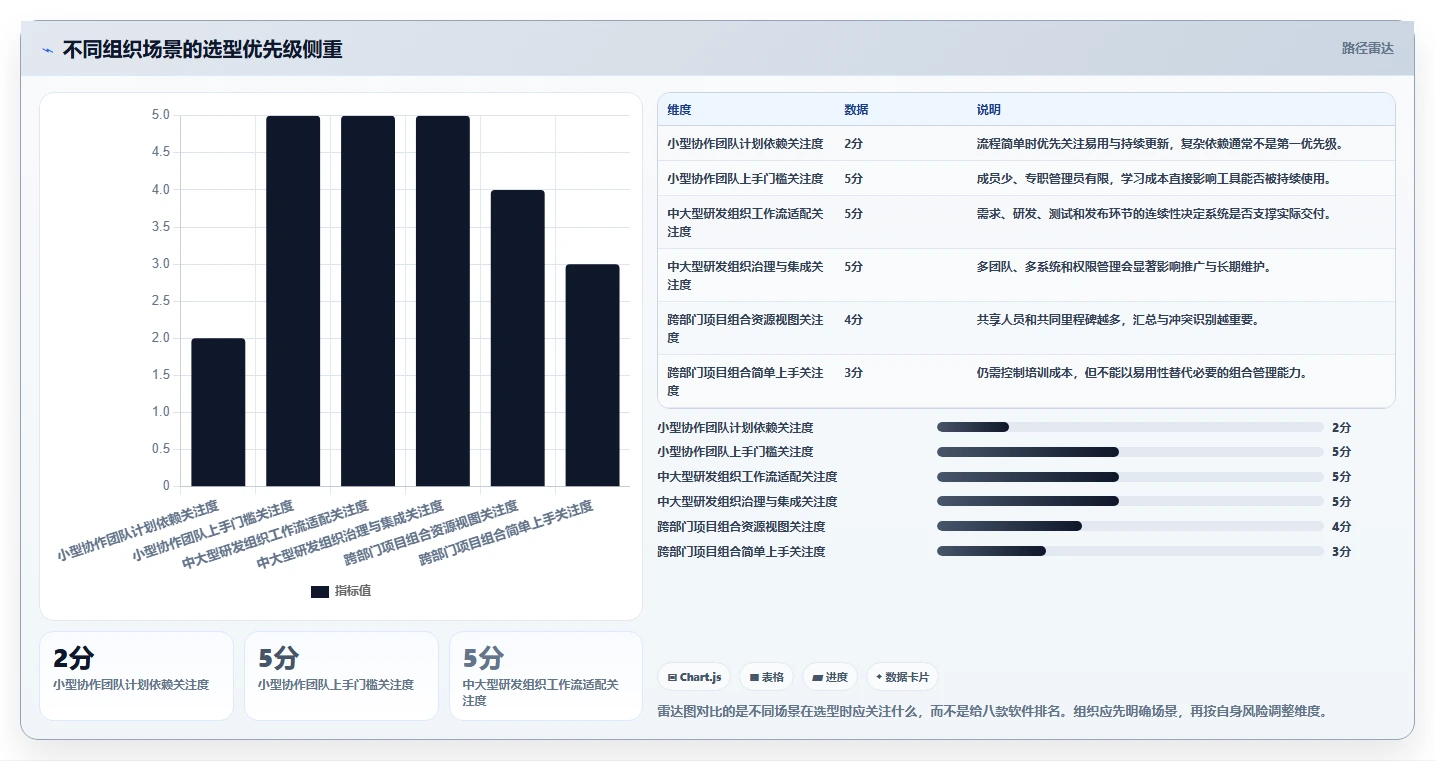Screen dimensions: 1435x761
Task: Click the 小型协作团队上手门槛关注度 progress bar
Action: 1130,452
